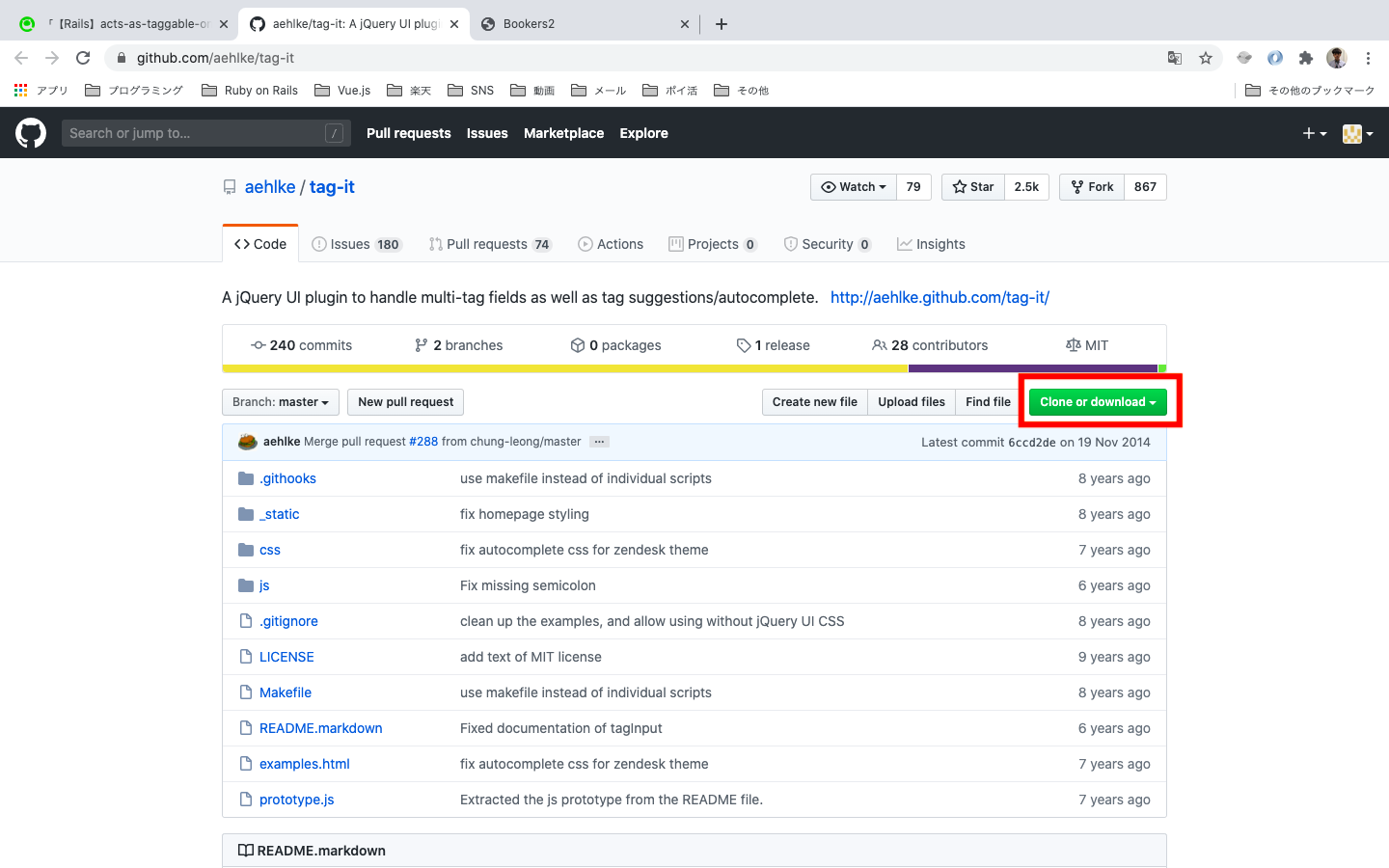
Task: Open the user avatar menu in header
Action: pyautogui.click(x=1357, y=133)
